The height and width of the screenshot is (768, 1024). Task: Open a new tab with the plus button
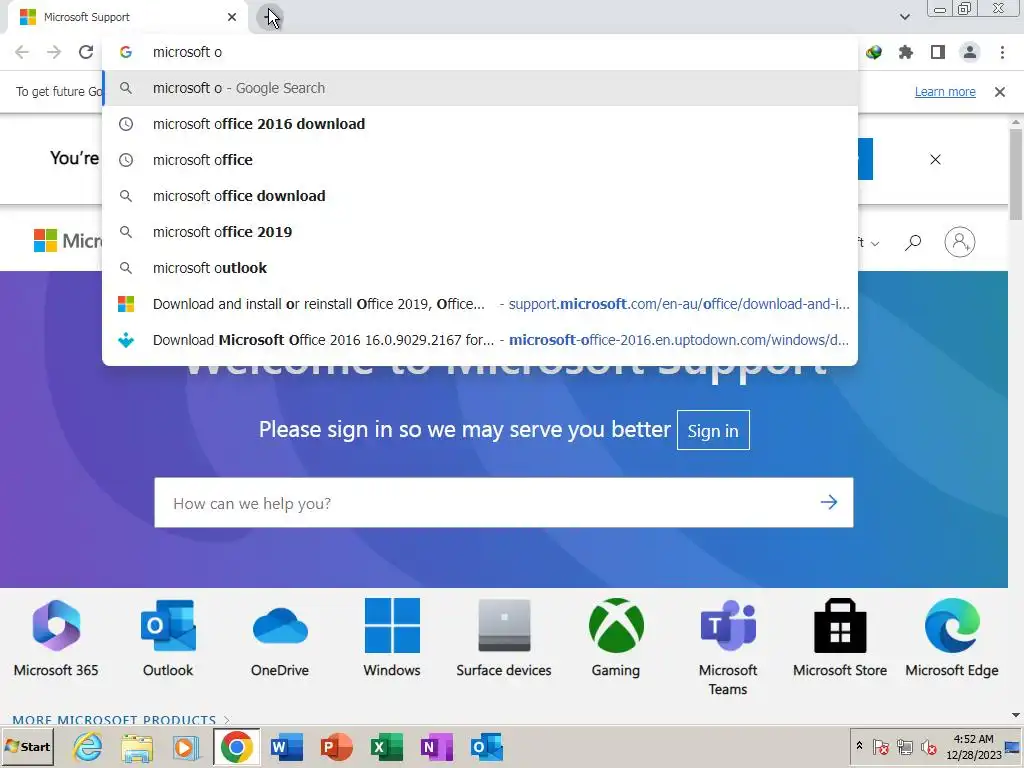click(x=269, y=17)
